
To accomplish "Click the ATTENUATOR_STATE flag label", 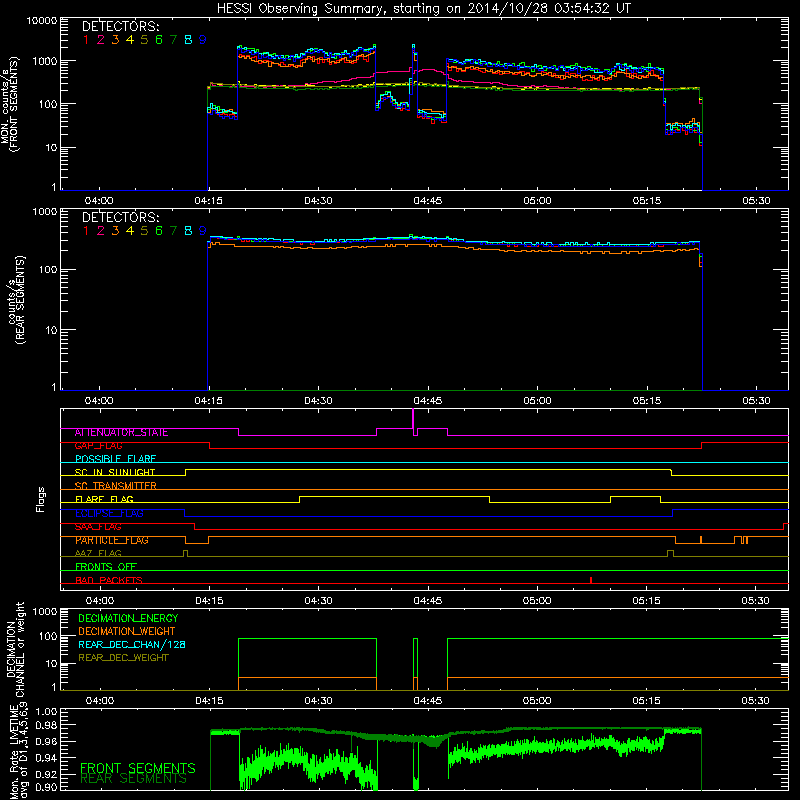I will click(121, 433).
